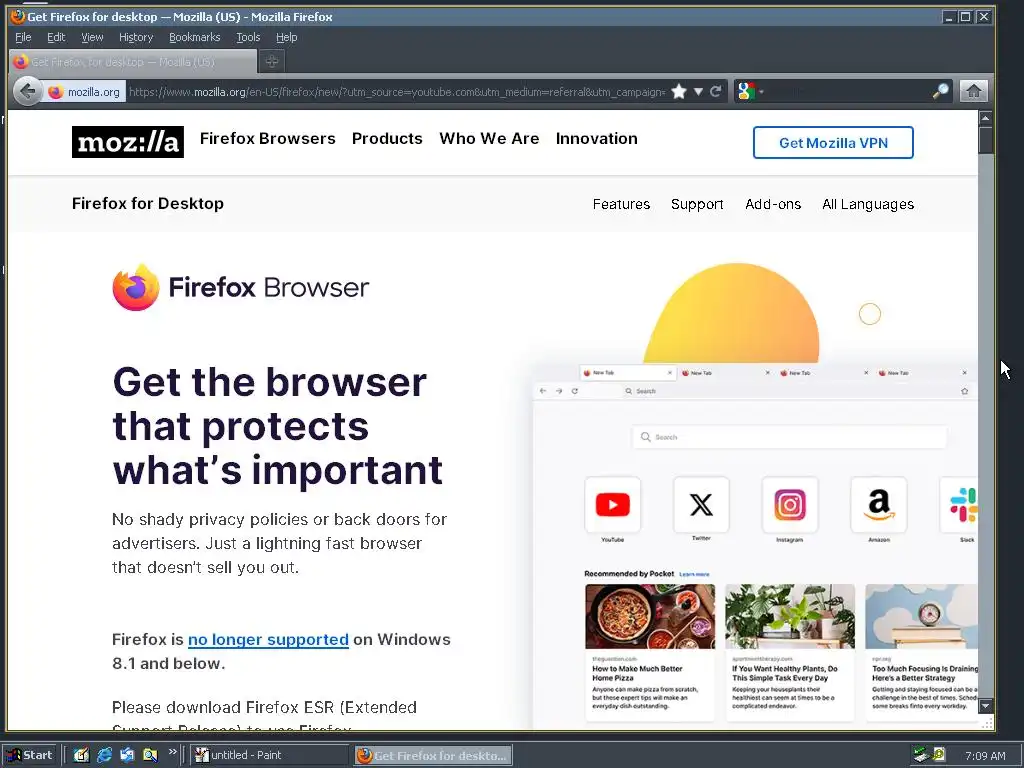Expand quick launch overflow chevron
This screenshot has height=768, width=1024.
click(172, 752)
